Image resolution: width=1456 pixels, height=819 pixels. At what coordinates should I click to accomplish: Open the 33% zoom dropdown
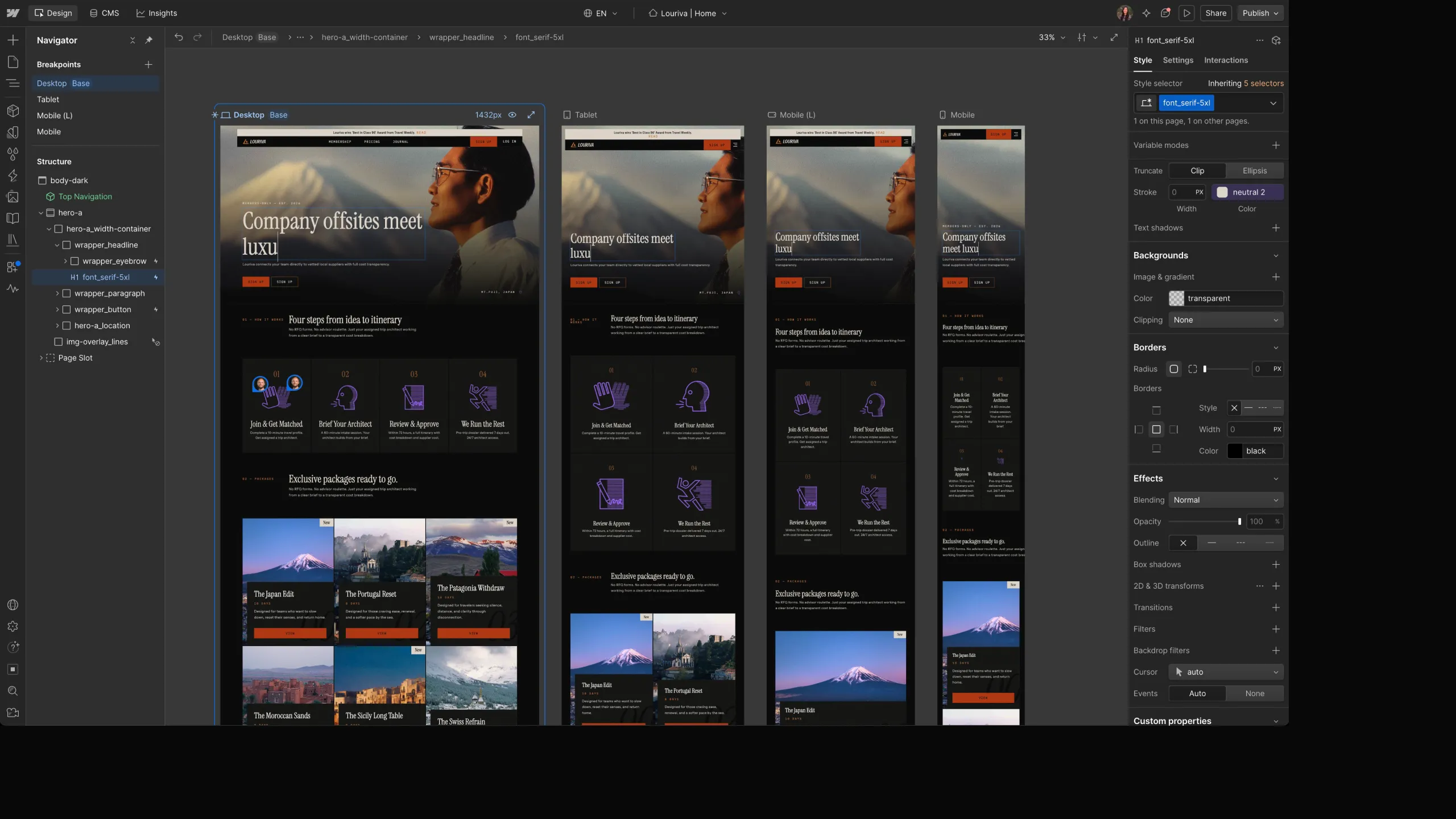pyautogui.click(x=1052, y=37)
